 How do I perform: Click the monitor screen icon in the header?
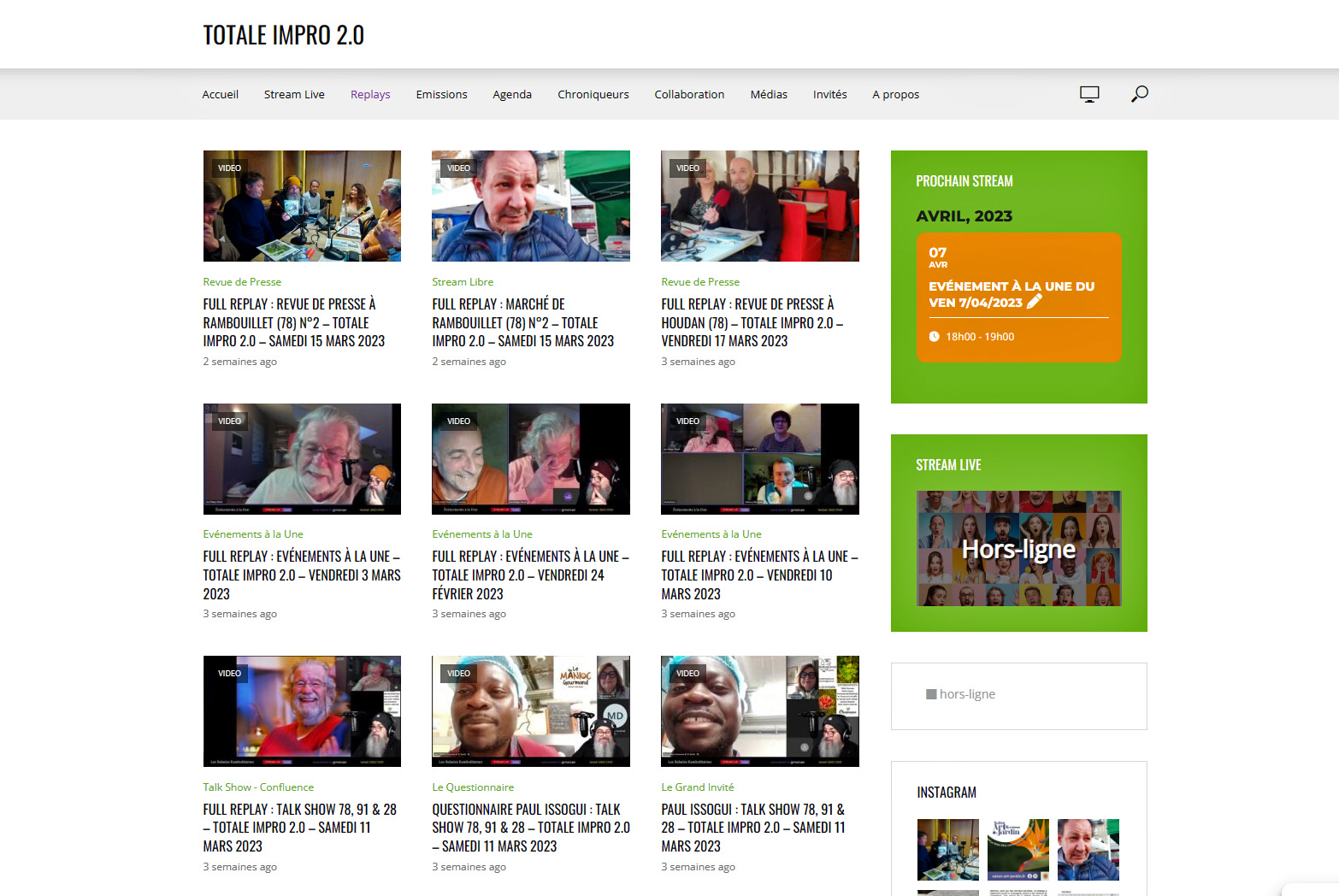pyautogui.click(x=1088, y=93)
